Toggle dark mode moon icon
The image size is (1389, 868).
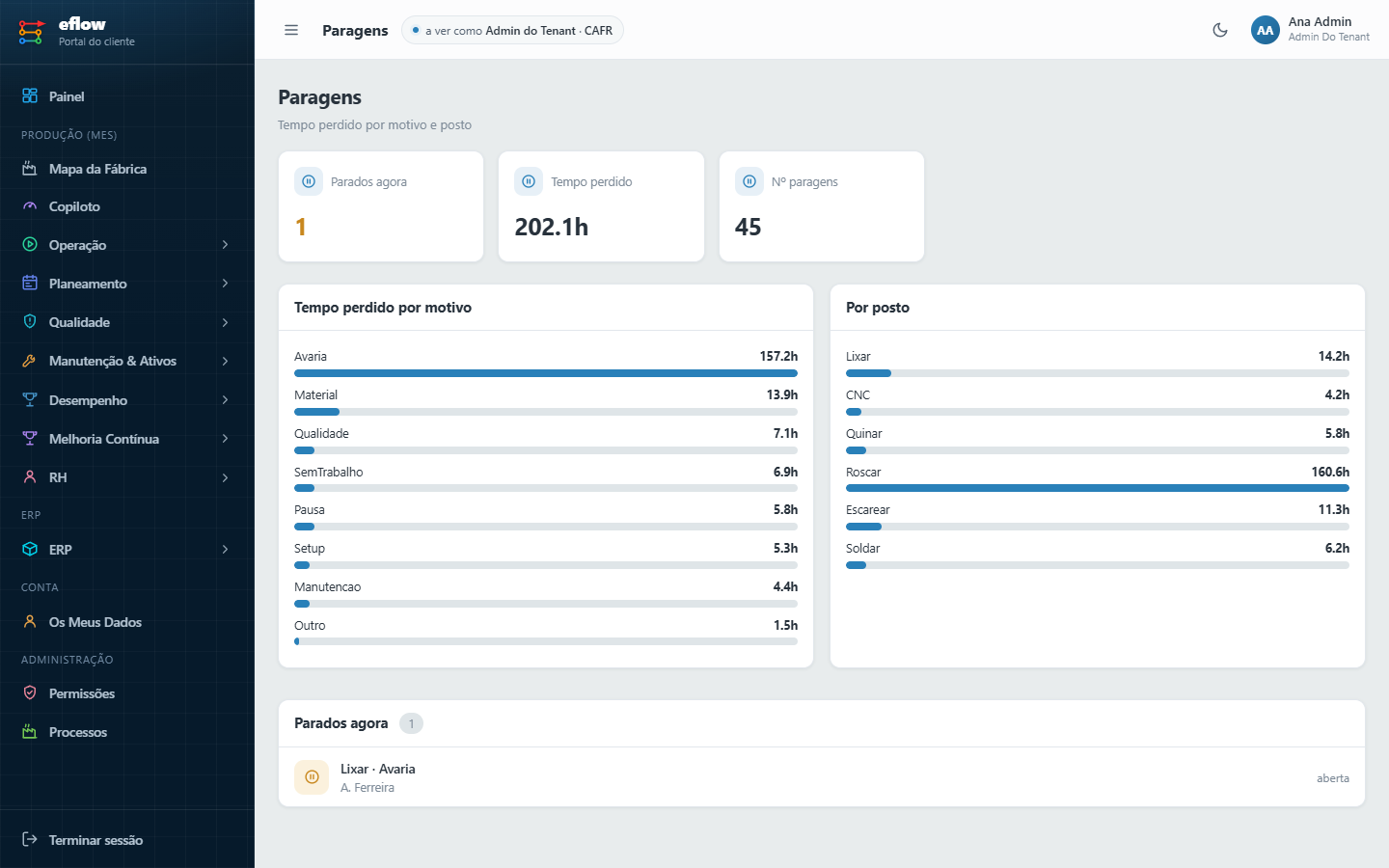1220,30
